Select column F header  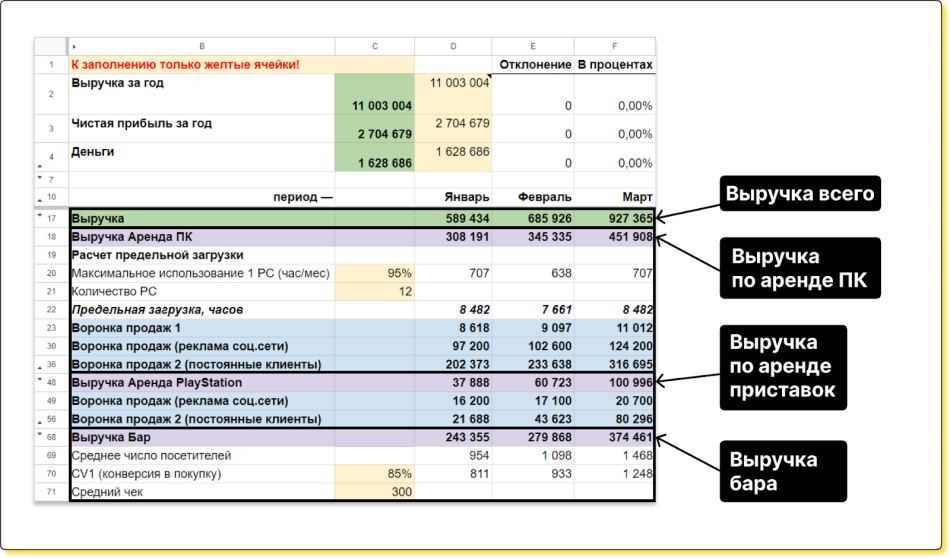[614, 47]
